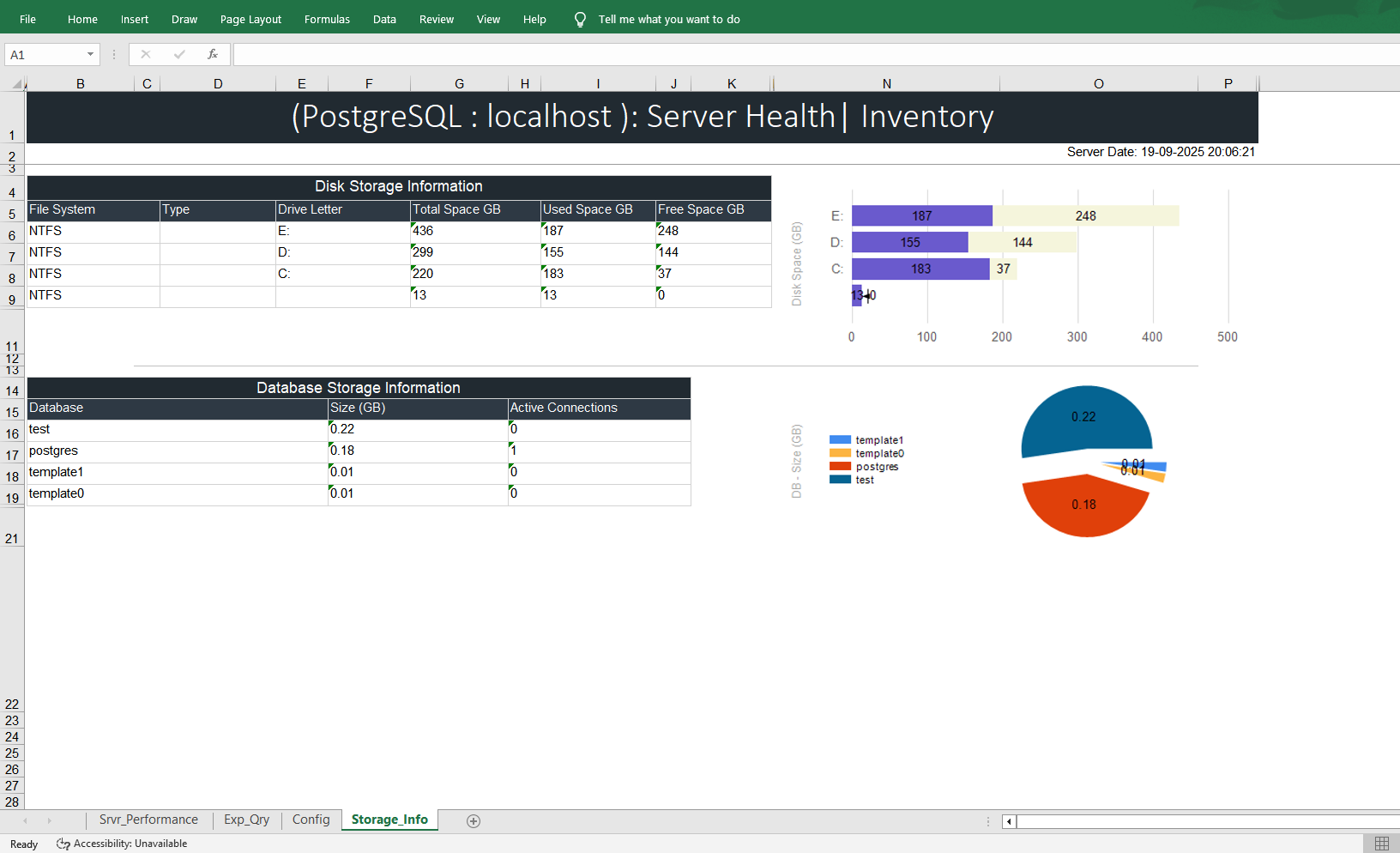Image resolution: width=1400 pixels, height=853 pixels.
Task: Switch to the Srvr_Performance sheet tab
Action: (148, 820)
